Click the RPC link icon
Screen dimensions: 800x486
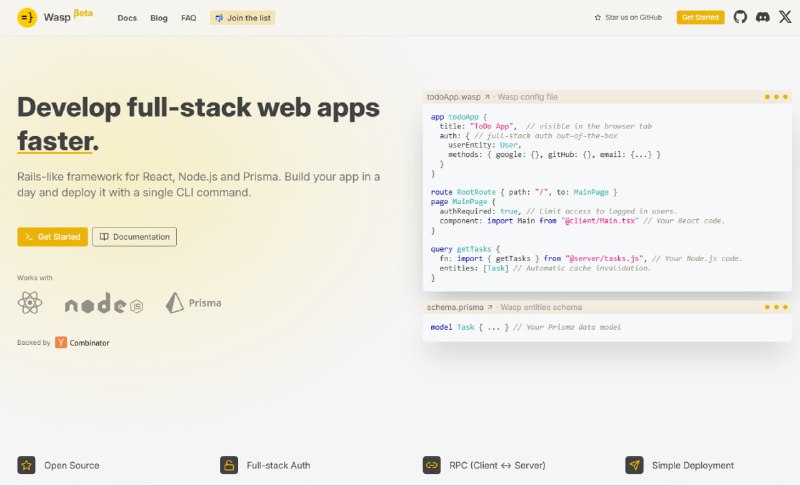[x=432, y=465]
